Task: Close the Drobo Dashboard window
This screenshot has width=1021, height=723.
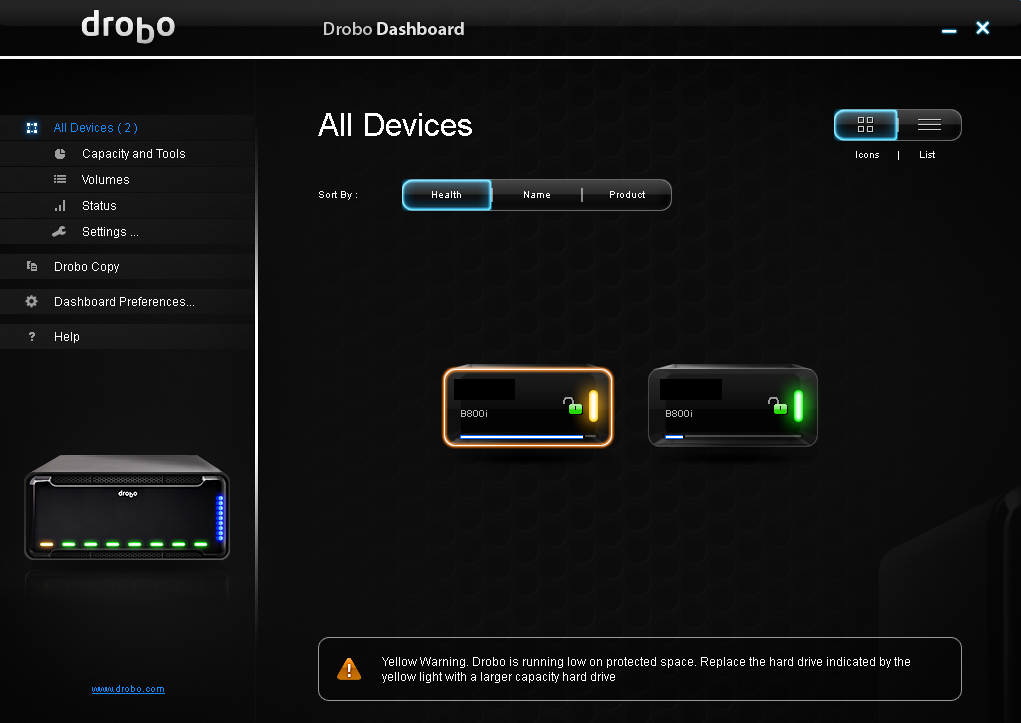Action: tap(983, 27)
